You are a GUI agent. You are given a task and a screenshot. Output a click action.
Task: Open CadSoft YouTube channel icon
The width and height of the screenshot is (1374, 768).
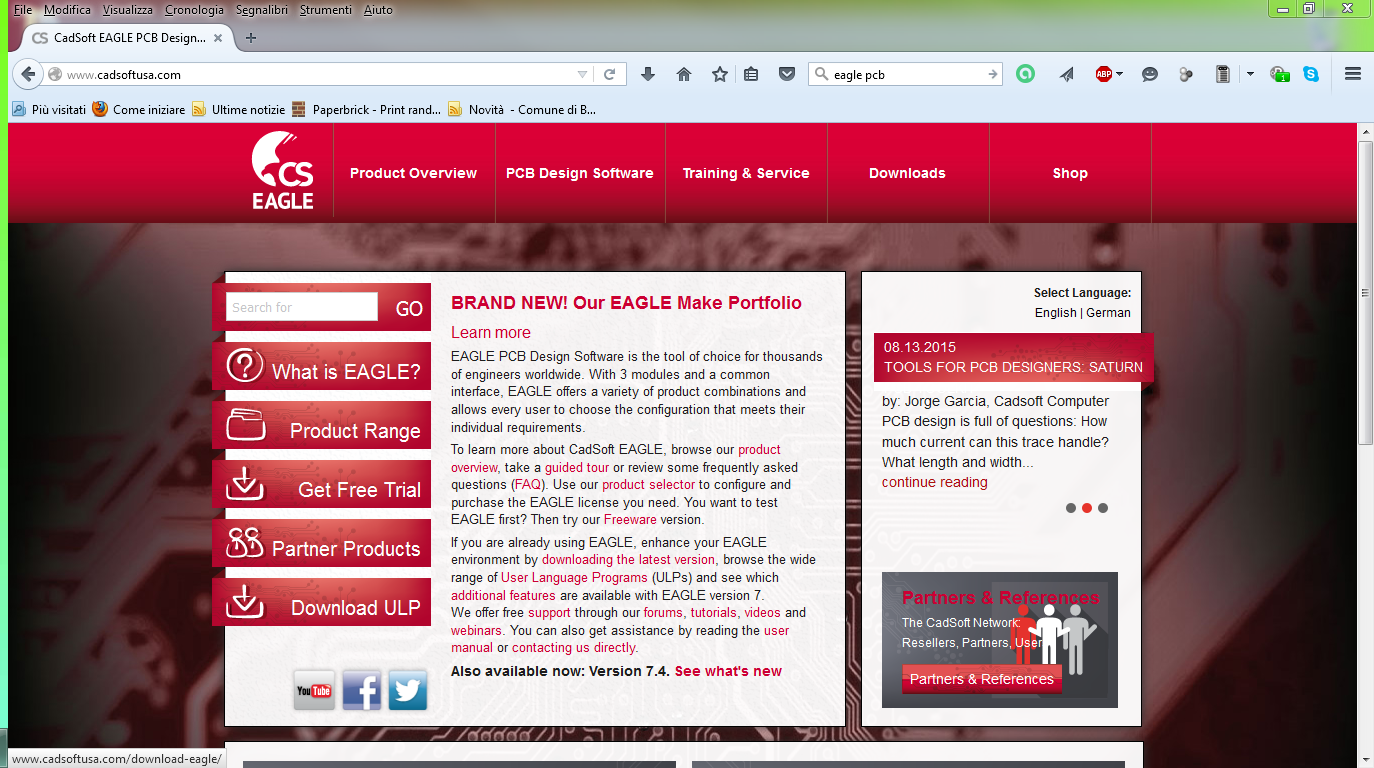314,690
